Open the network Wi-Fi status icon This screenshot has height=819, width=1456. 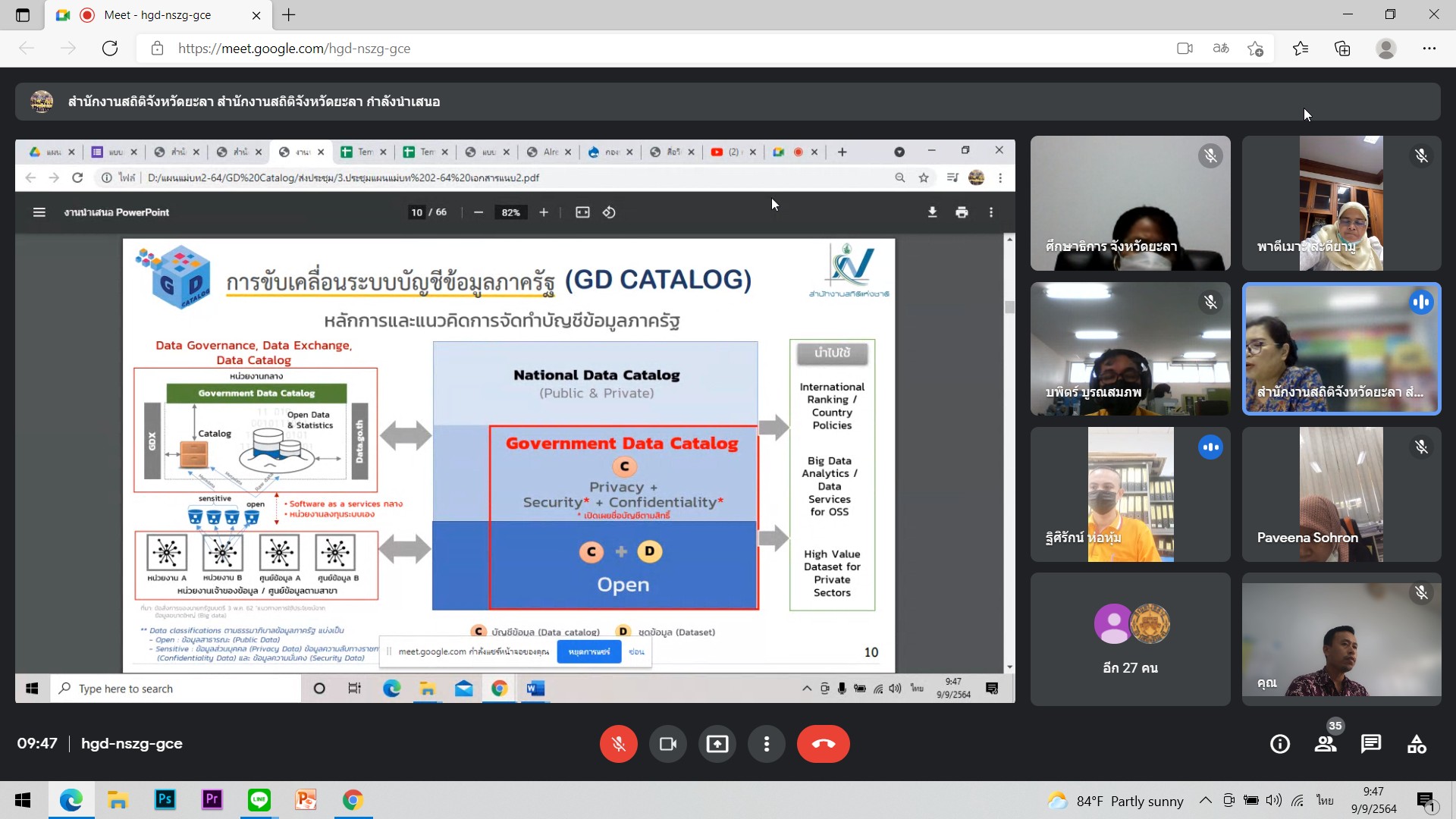1298,800
